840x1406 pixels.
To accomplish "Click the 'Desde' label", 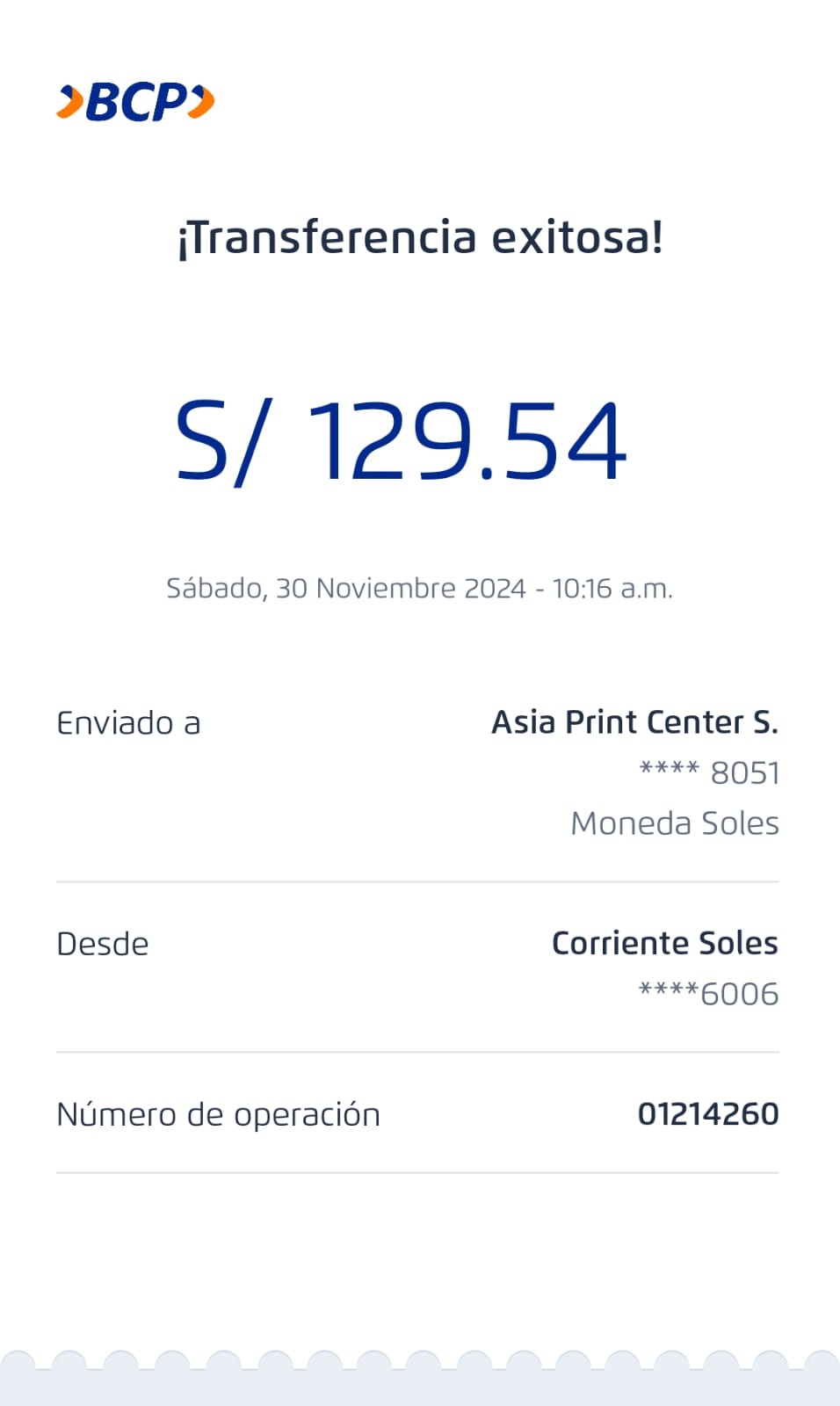I will click(103, 944).
